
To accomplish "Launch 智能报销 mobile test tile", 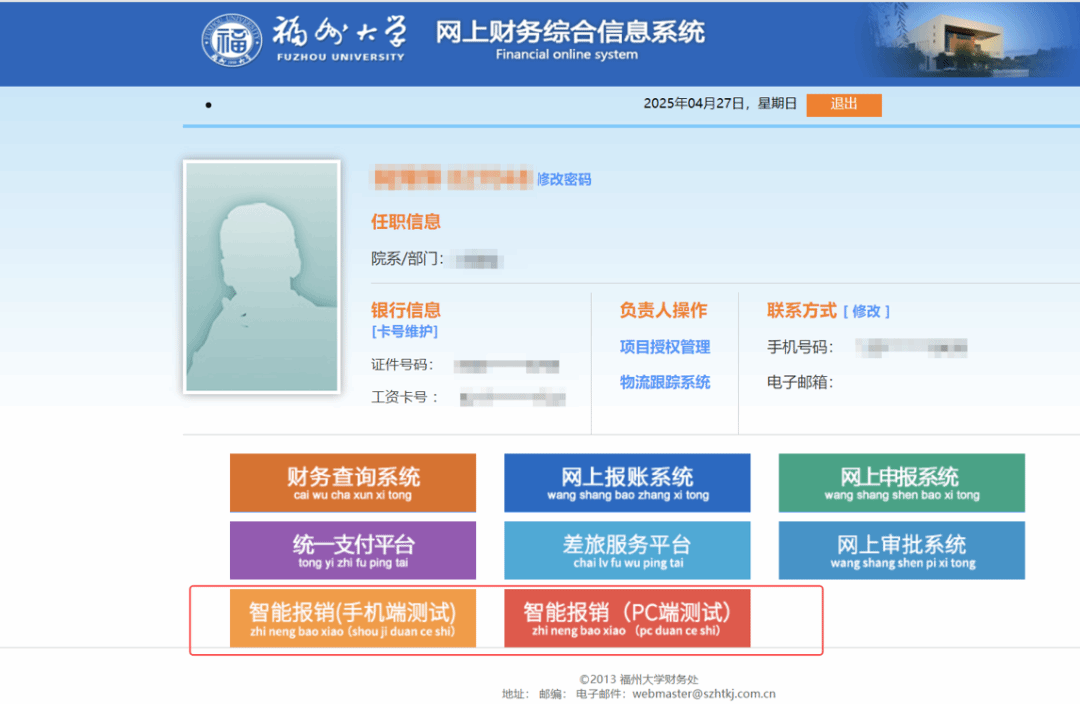I will tap(353, 618).
